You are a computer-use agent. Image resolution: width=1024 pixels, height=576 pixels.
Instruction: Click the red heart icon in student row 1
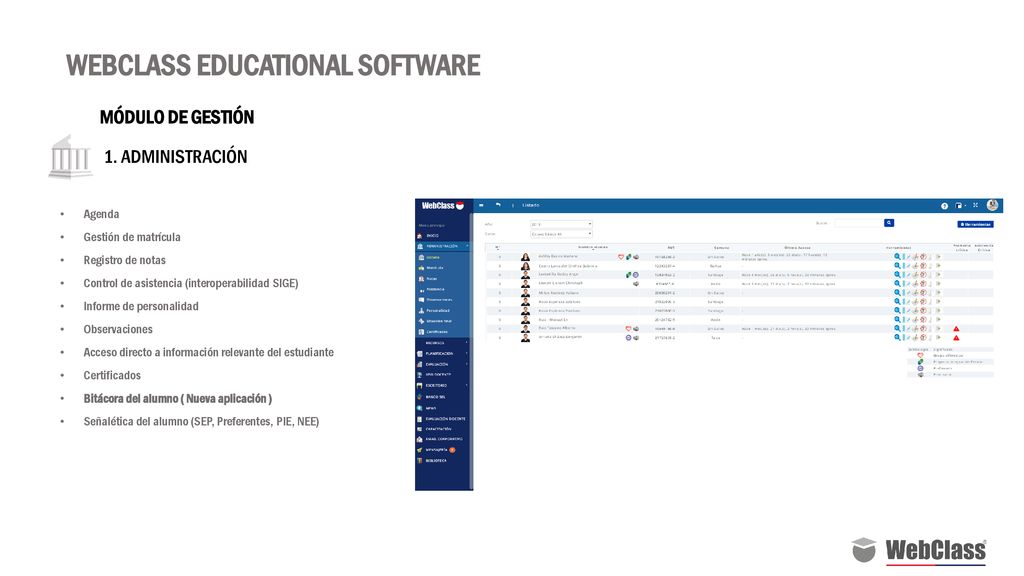[621, 257]
